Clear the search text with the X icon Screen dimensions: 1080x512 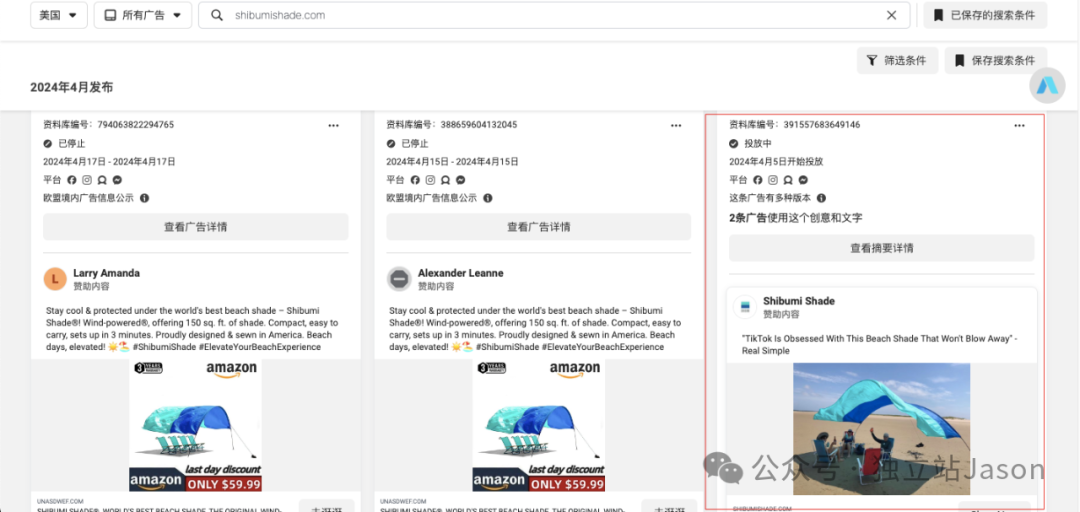pyautogui.click(x=891, y=15)
